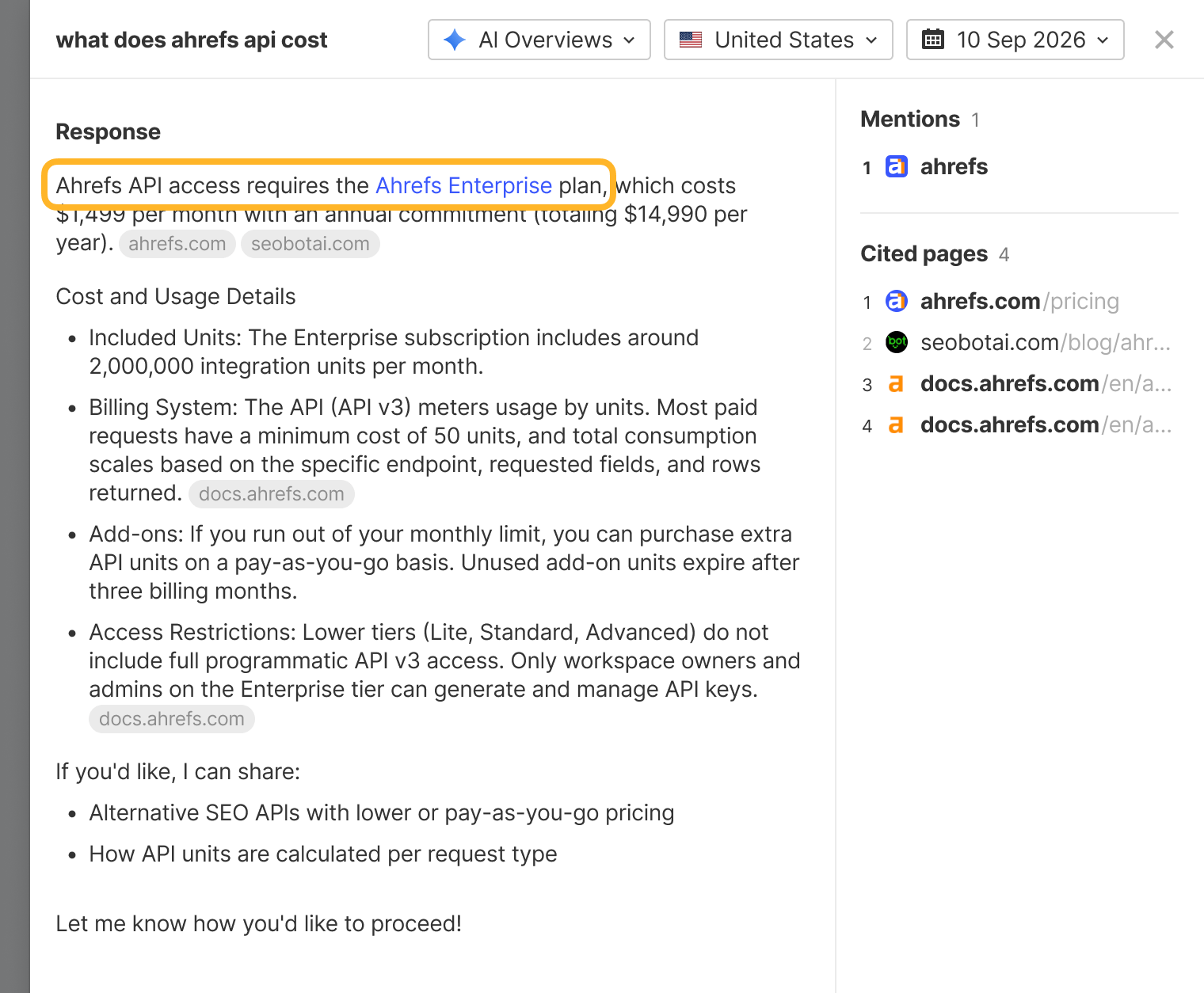Image resolution: width=1204 pixels, height=993 pixels.
Task: Click the Cited pages heading
Action: point(924,253)
